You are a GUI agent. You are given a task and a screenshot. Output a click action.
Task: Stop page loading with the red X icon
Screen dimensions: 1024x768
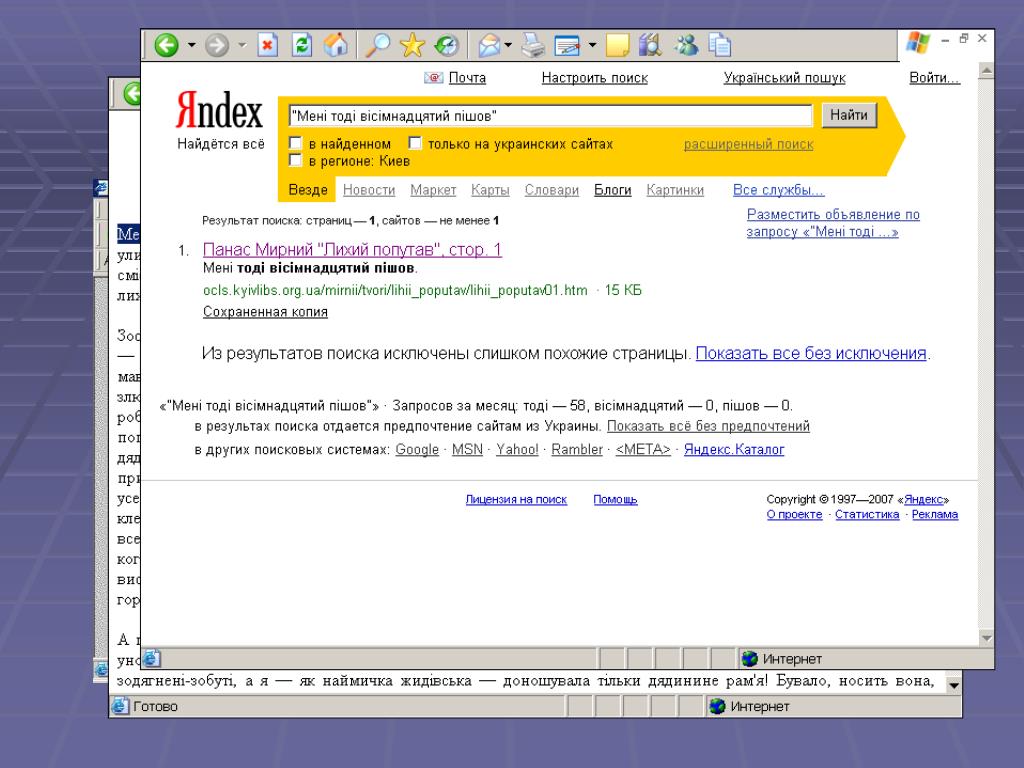point(267,45)
